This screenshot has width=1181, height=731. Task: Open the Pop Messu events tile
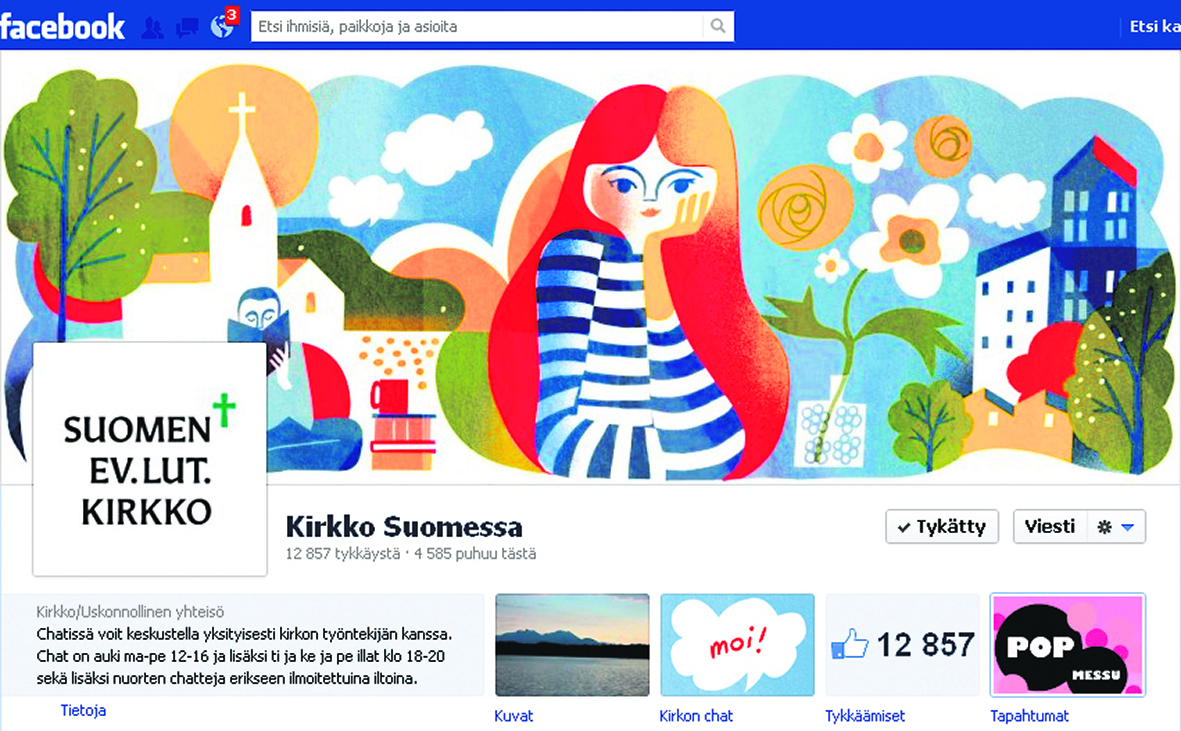point(1067,645)
